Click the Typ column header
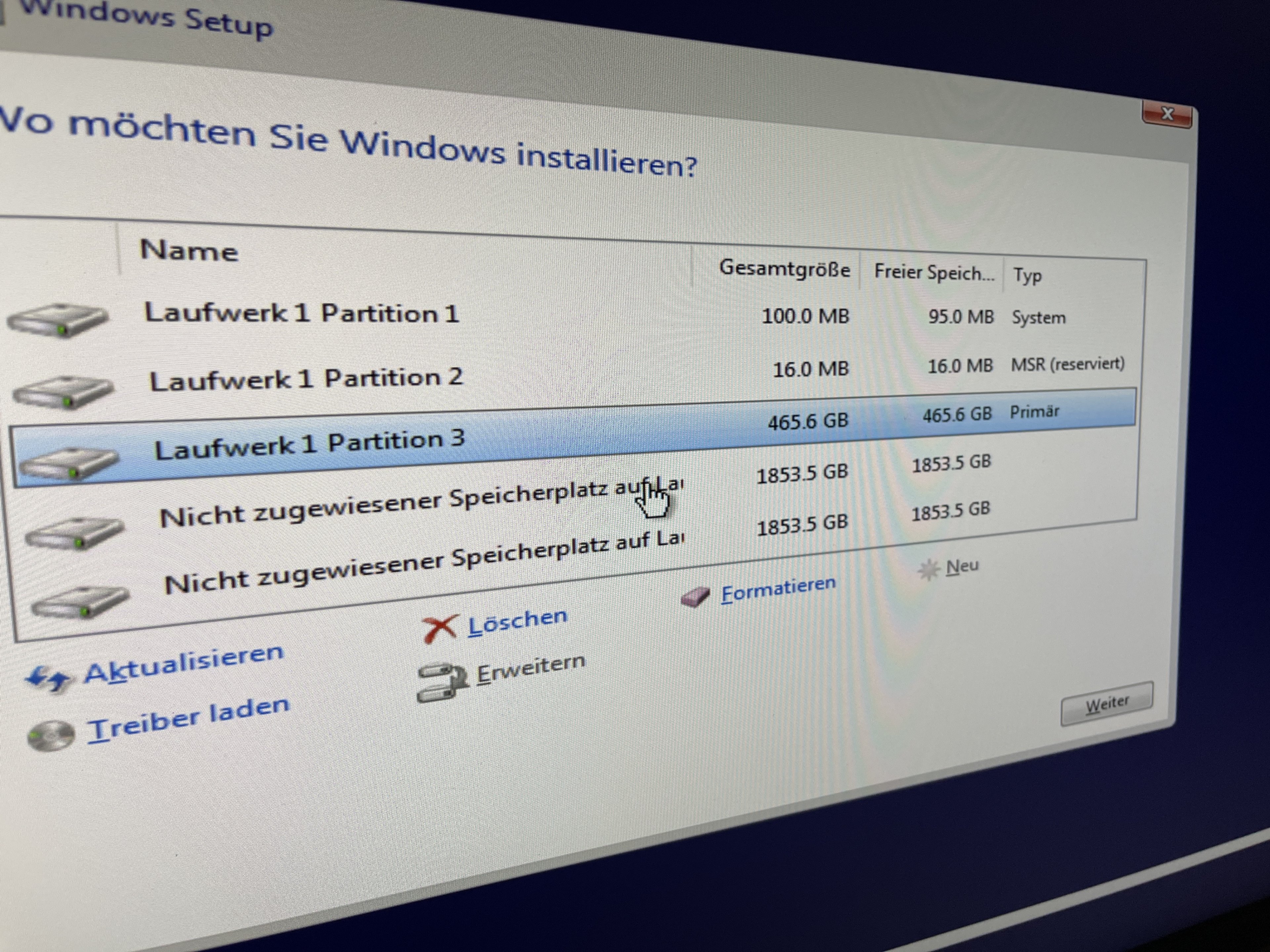The width and height of the screenshot is (1270, 952). (1028, 276)
